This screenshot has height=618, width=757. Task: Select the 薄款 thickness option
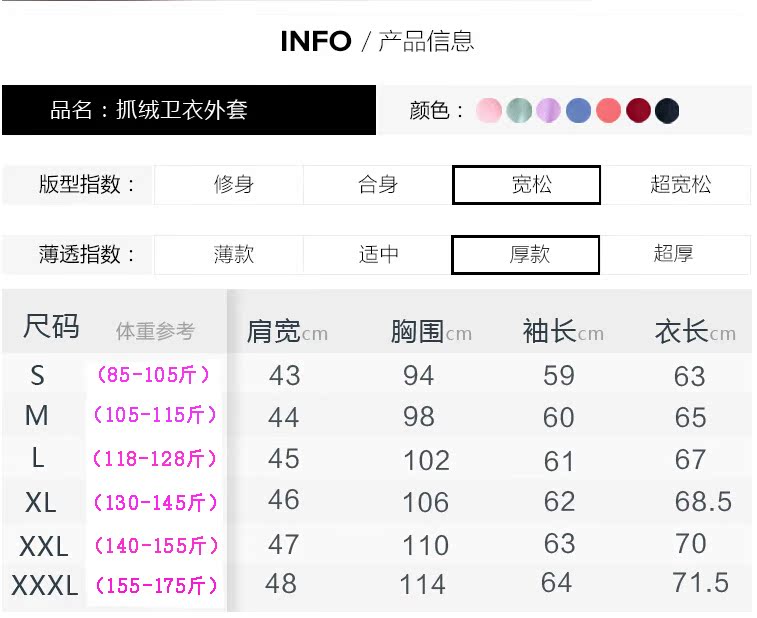click(233, 255)
